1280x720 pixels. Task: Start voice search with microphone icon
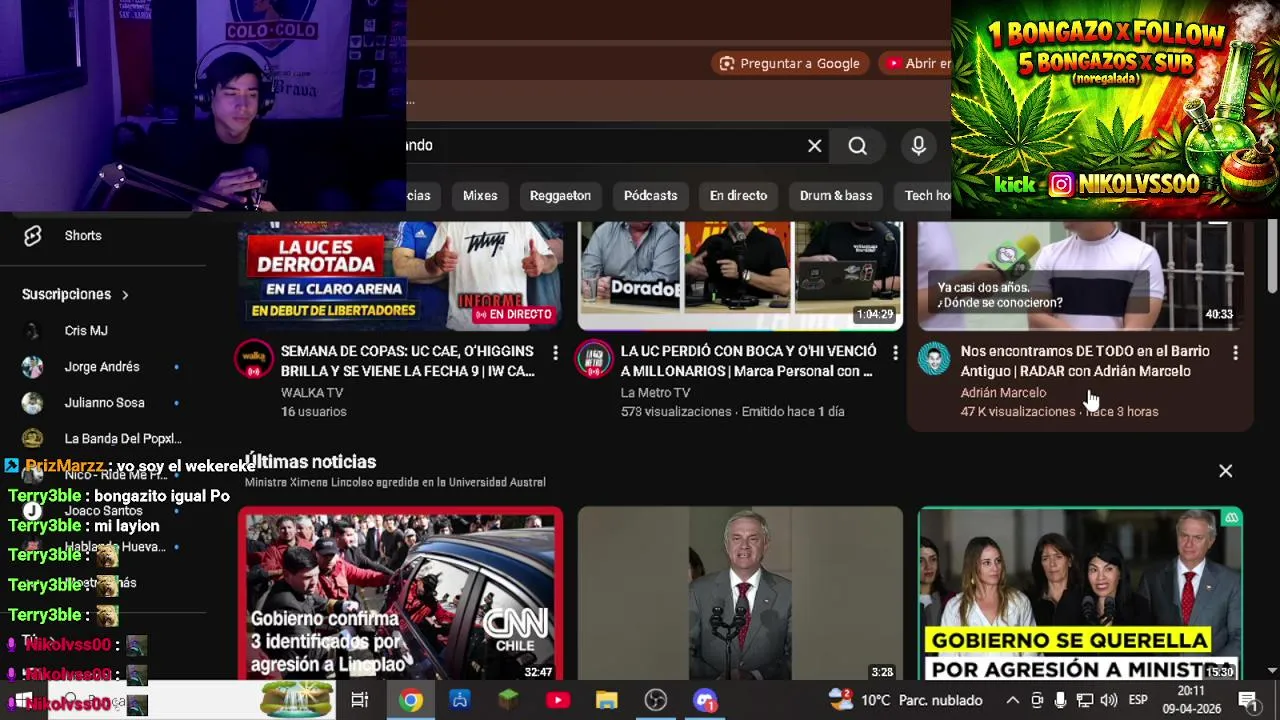[919, 146]
